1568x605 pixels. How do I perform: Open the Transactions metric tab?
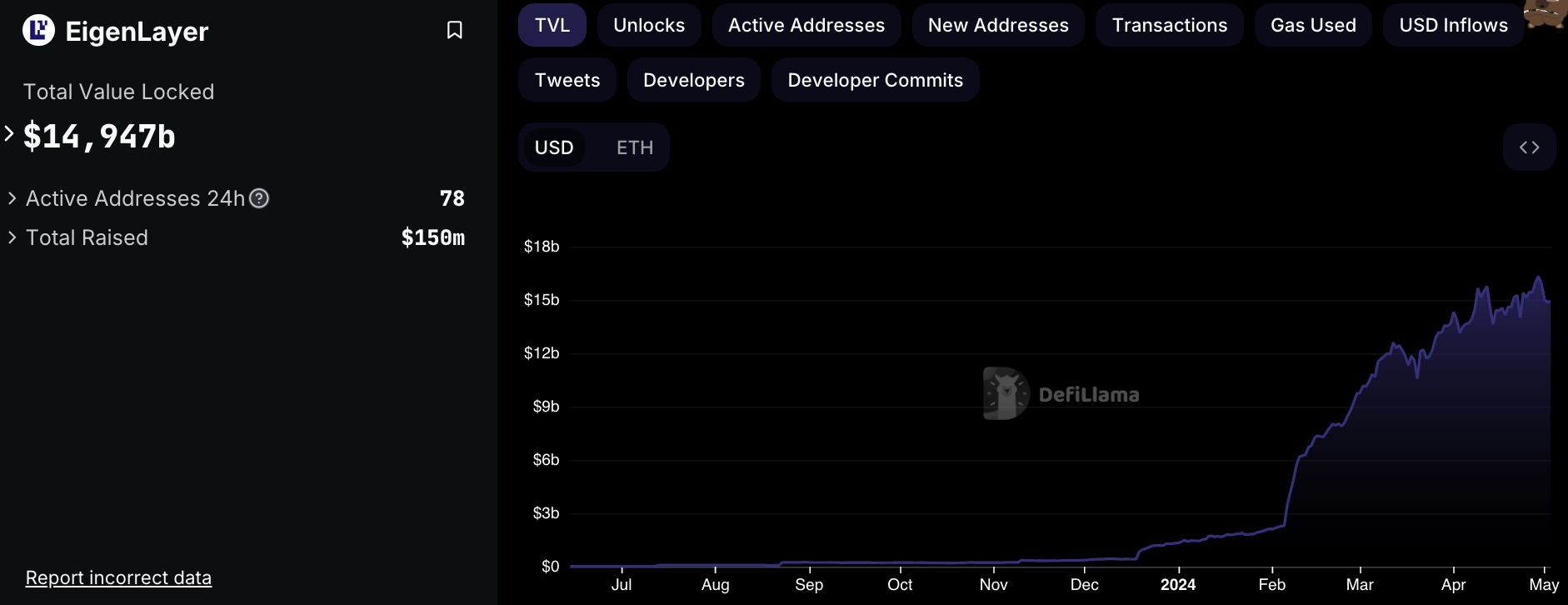click(1170, 25)
